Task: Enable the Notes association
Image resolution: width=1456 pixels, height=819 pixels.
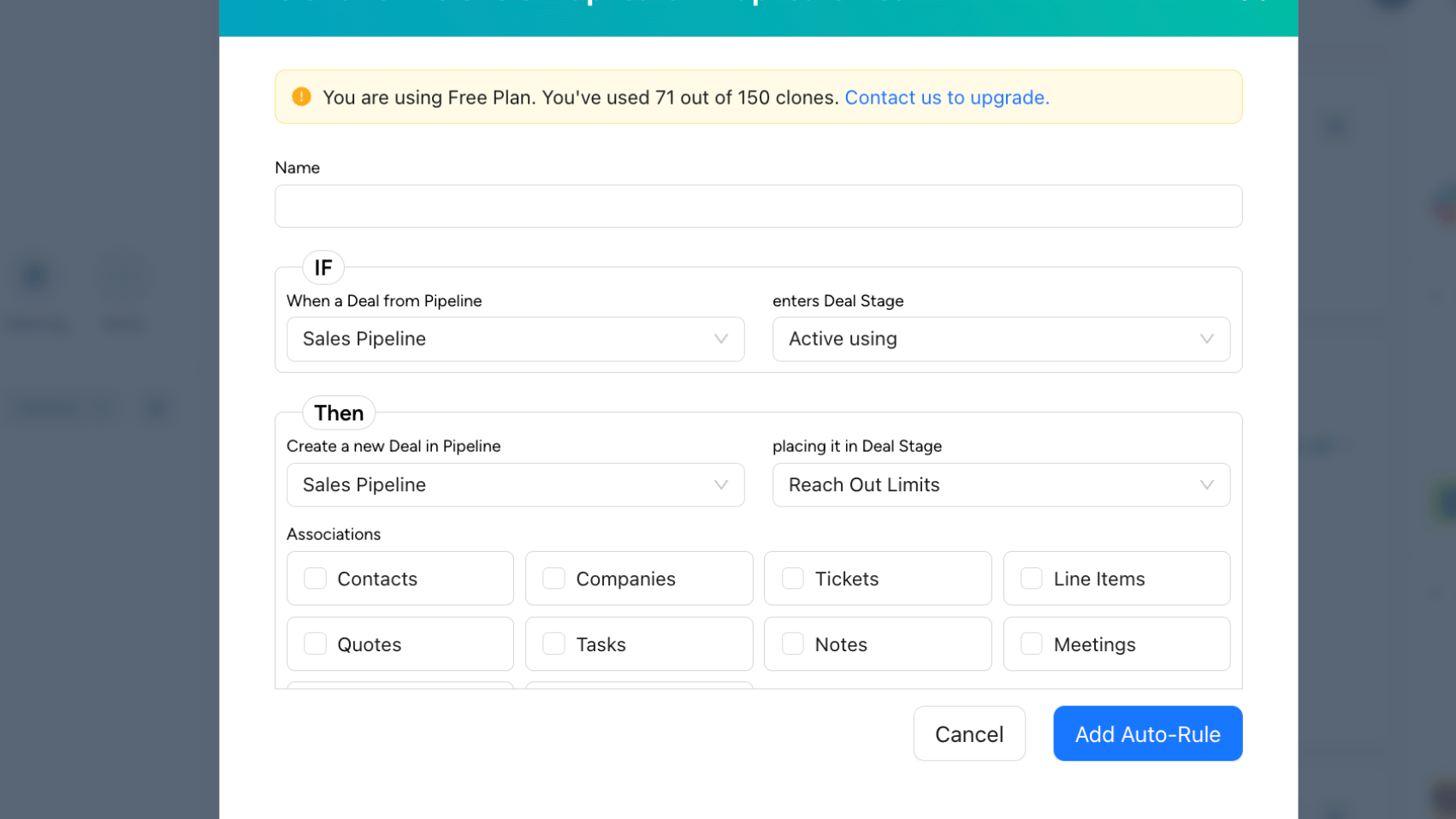Action: (792, 644)
